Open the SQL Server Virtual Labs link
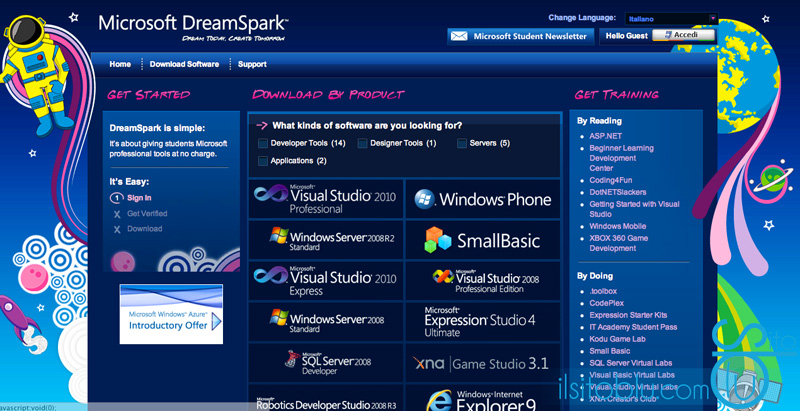The image size is (800, 411). tap(631, 363)
